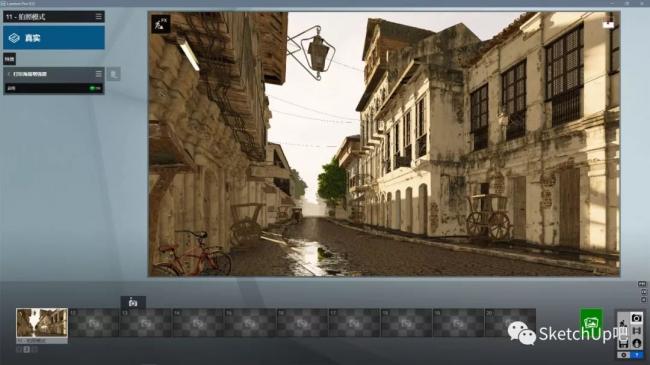This screenshot has height=365, width=650.
Task: Select the second photo set page tab
Action: click(27, 350)
